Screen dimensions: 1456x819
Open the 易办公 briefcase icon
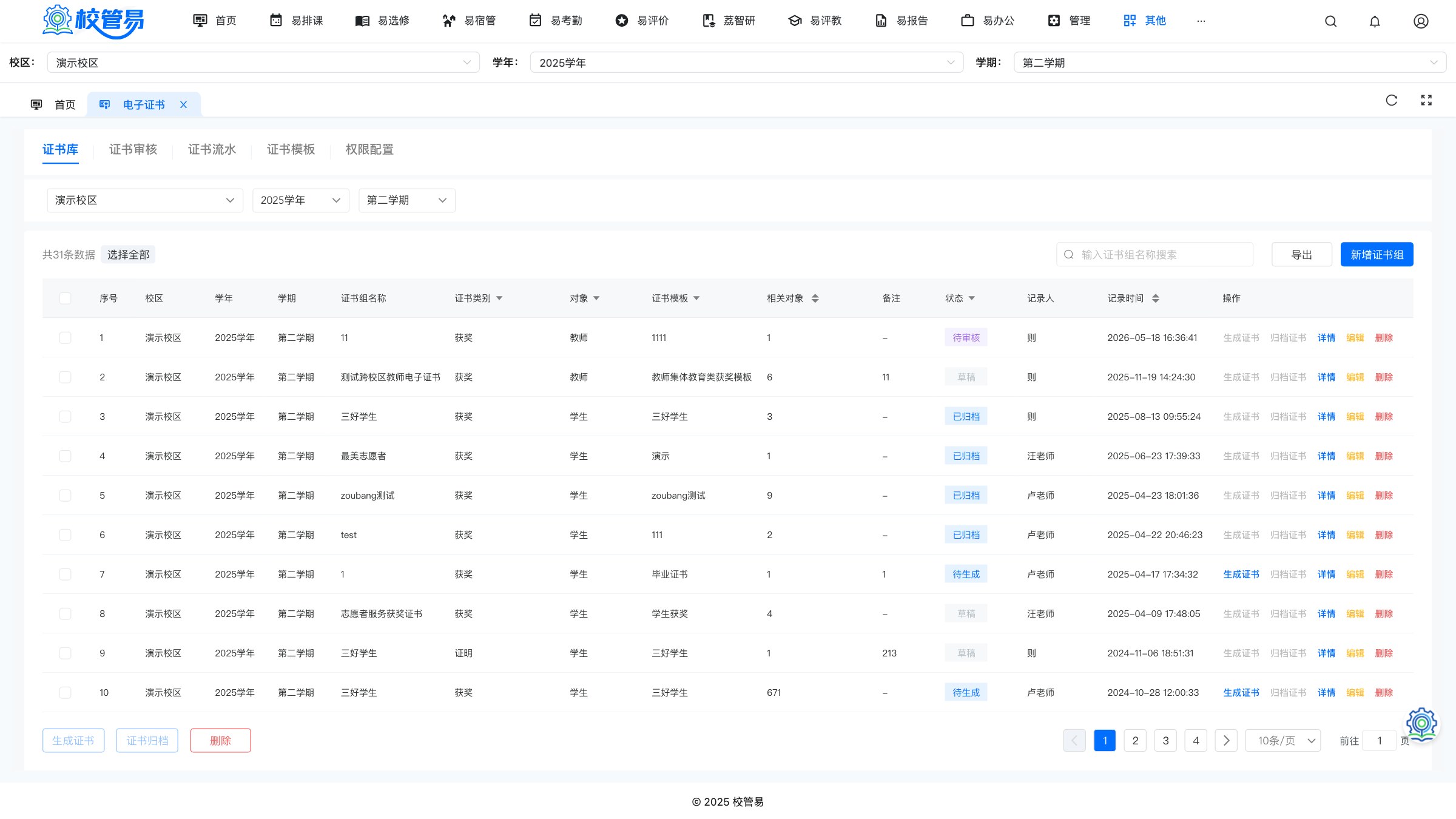point(968,21)
